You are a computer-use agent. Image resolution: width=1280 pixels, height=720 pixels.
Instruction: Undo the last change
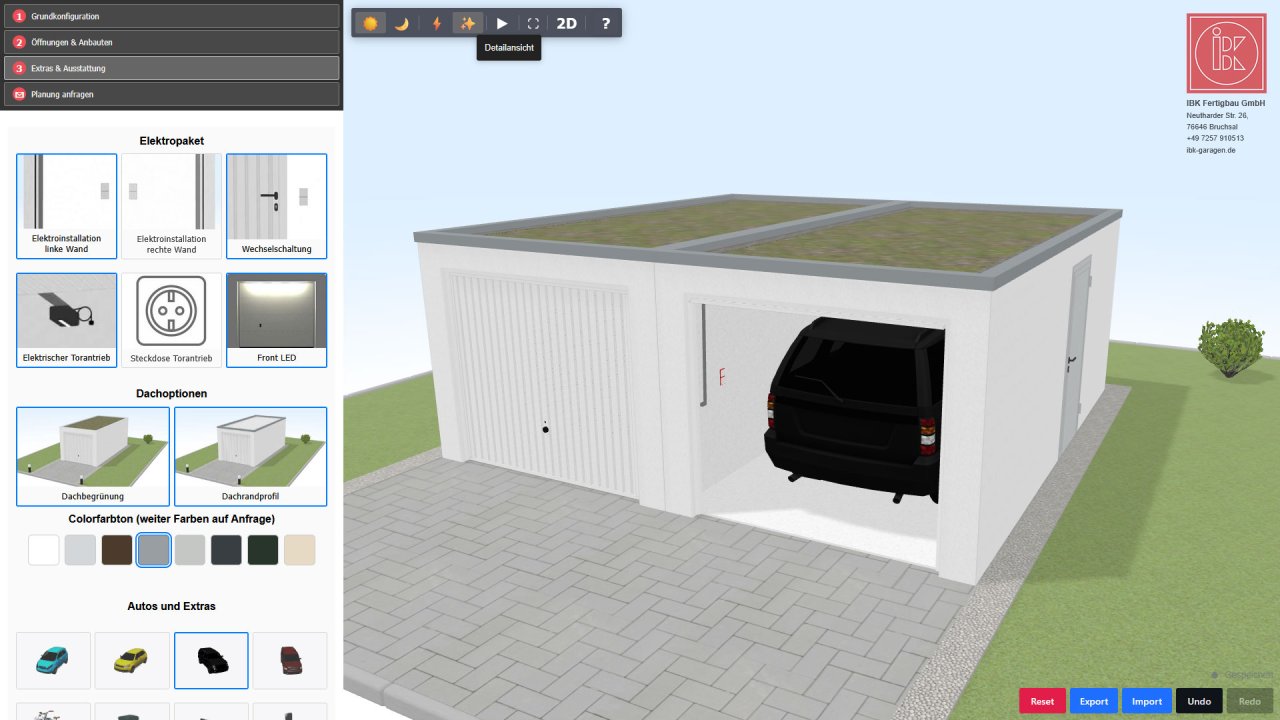click(1199, 701)
